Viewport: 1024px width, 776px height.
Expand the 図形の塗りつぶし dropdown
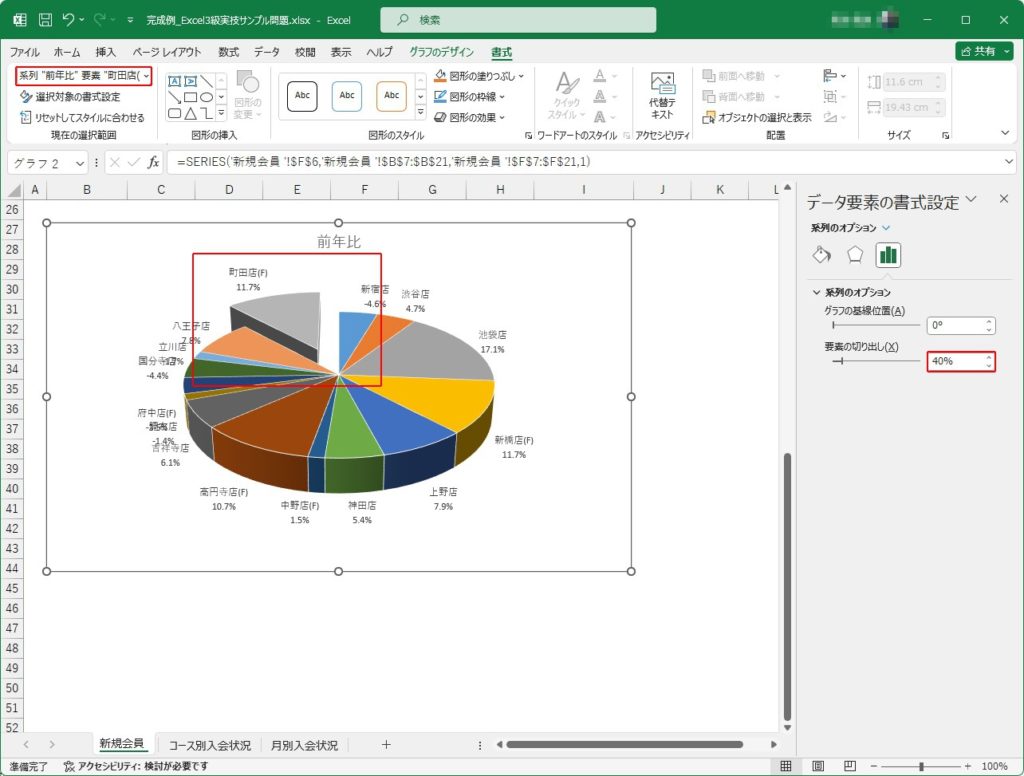pyautogui.click(x=519, y=76)
